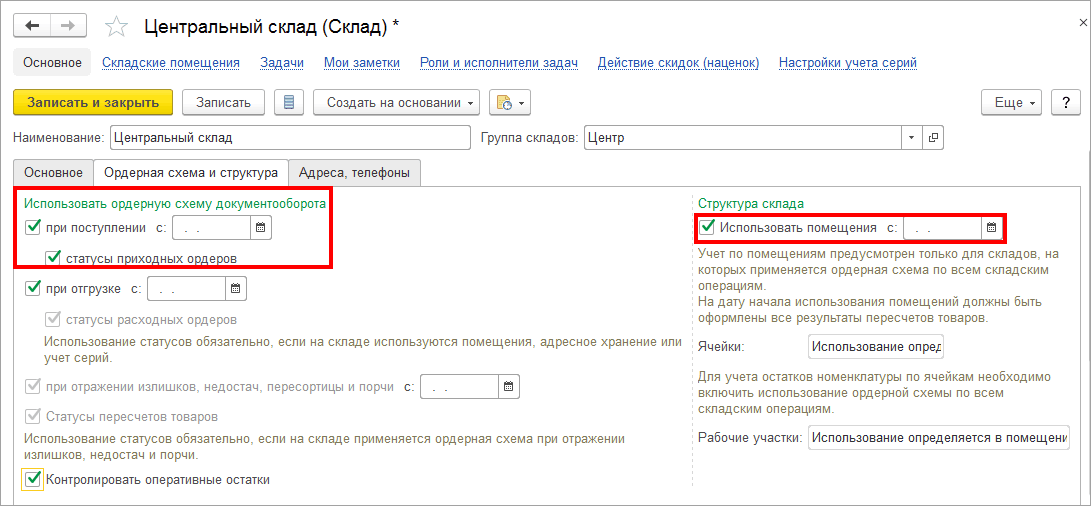Select the top Основное navigation item
1091x506 pixels.
(x=52, y=63)
